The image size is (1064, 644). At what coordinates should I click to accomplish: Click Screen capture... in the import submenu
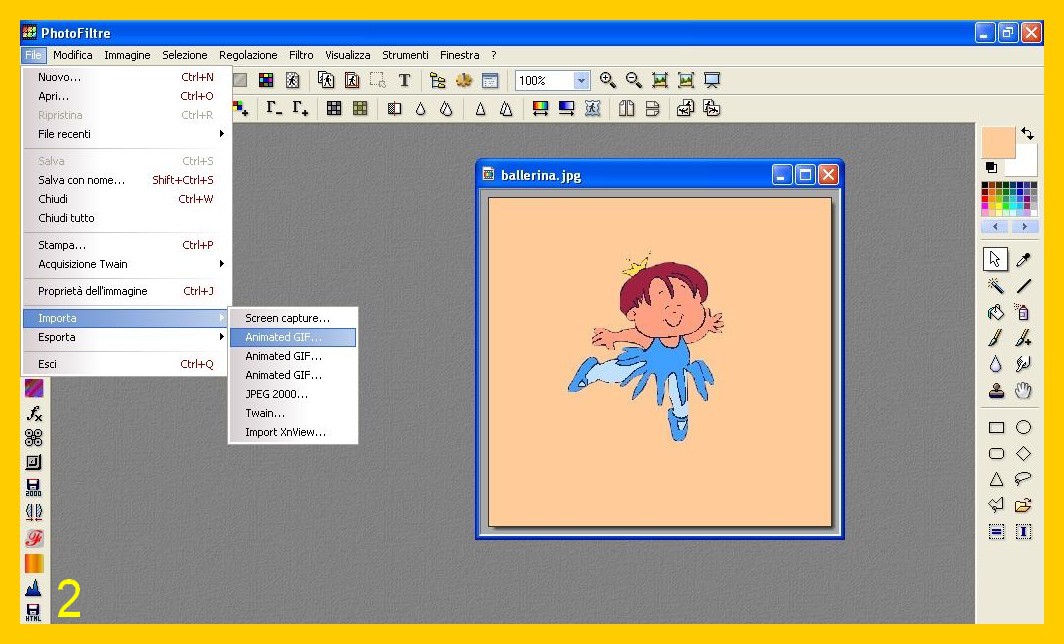pyautogui.click(x=287, y=318)
